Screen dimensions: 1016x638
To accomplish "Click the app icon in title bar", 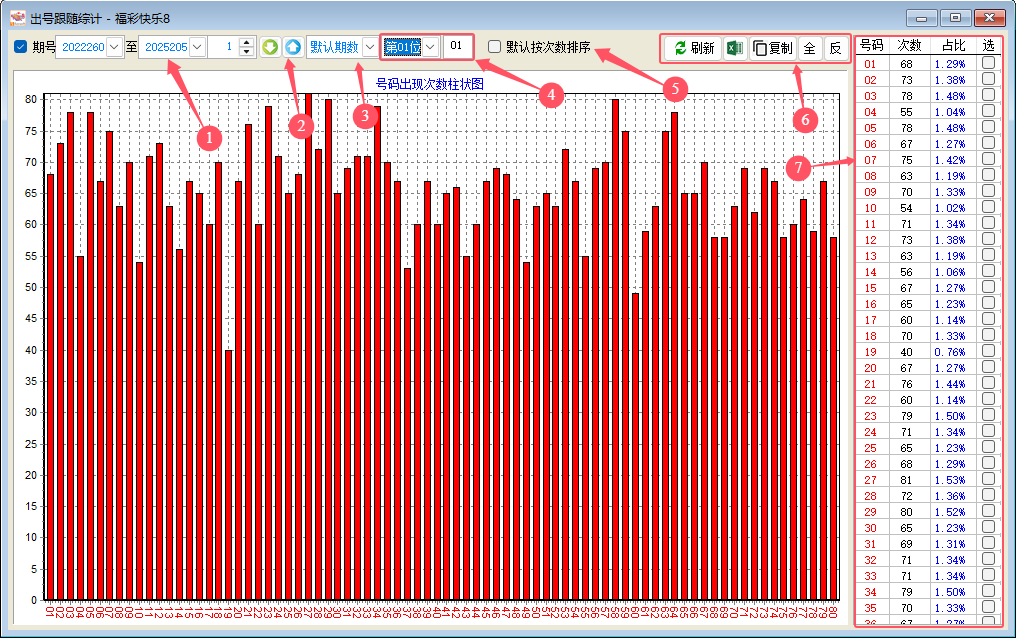I will (x=17, y=17).
